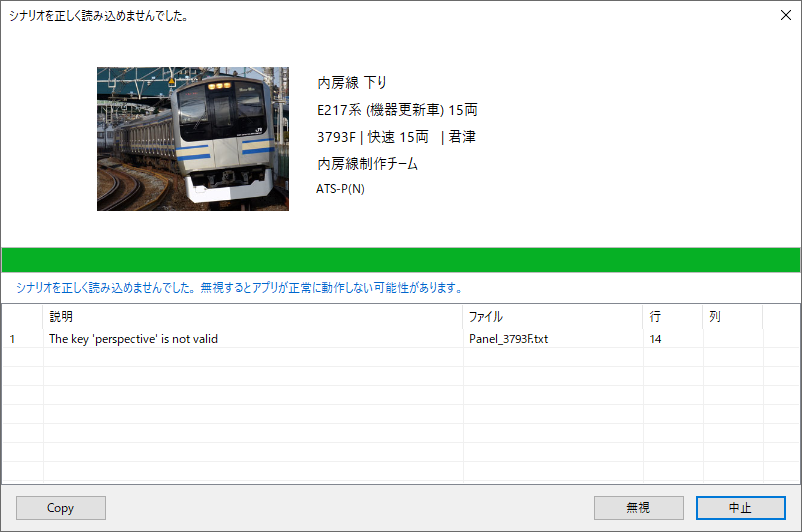The width and height of the screenshot is (802, 532).
Task: Sort list by the 説明 column header
Action: 62,317
